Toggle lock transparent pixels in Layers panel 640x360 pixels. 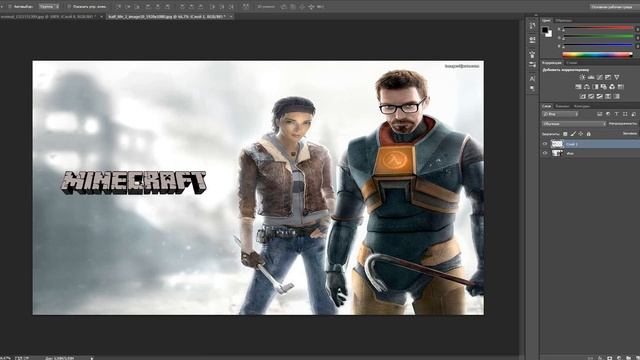point(565,134)
